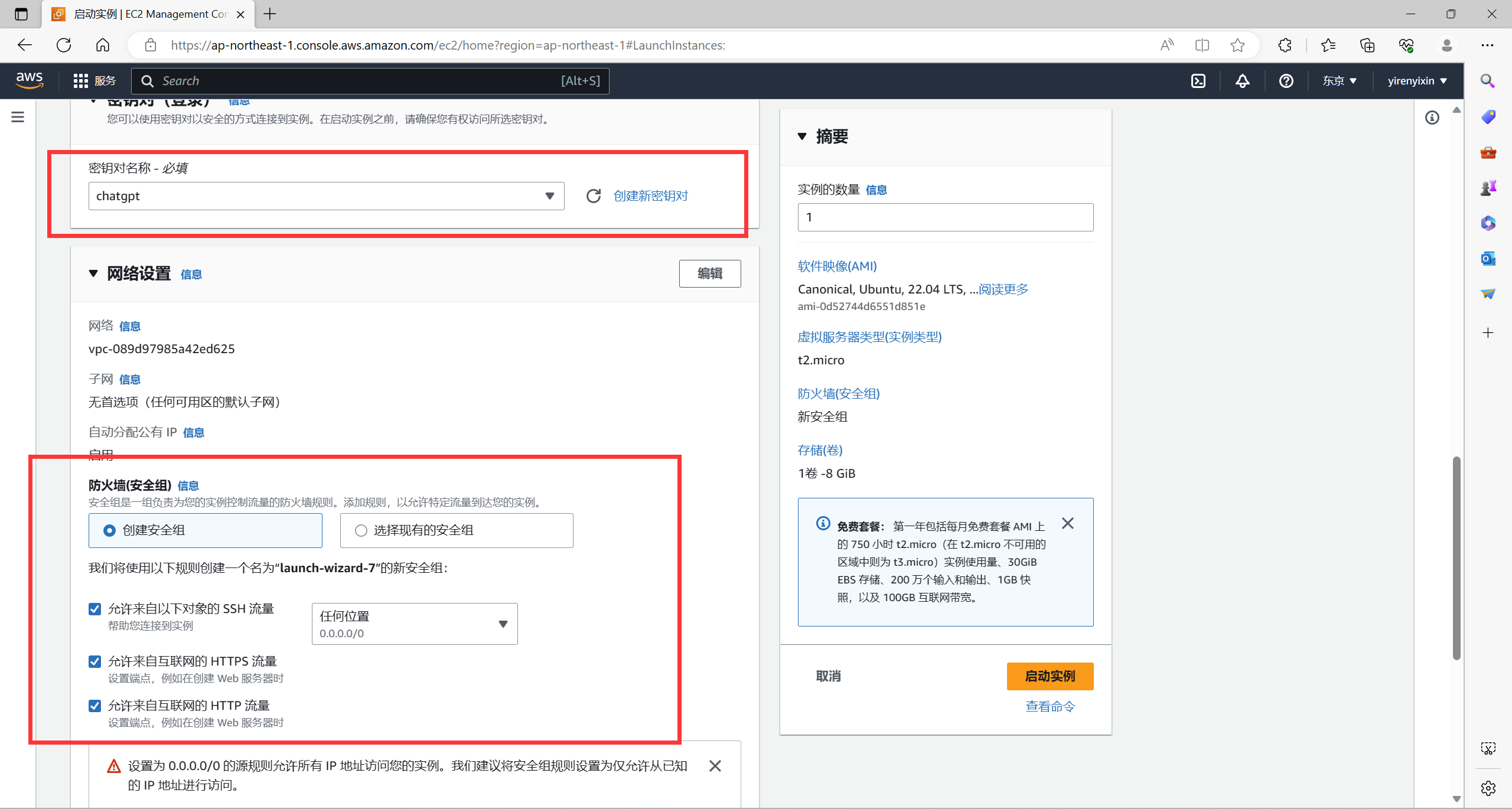
Task: Add a new sidebar app plus
Action: click(1488, 333)
